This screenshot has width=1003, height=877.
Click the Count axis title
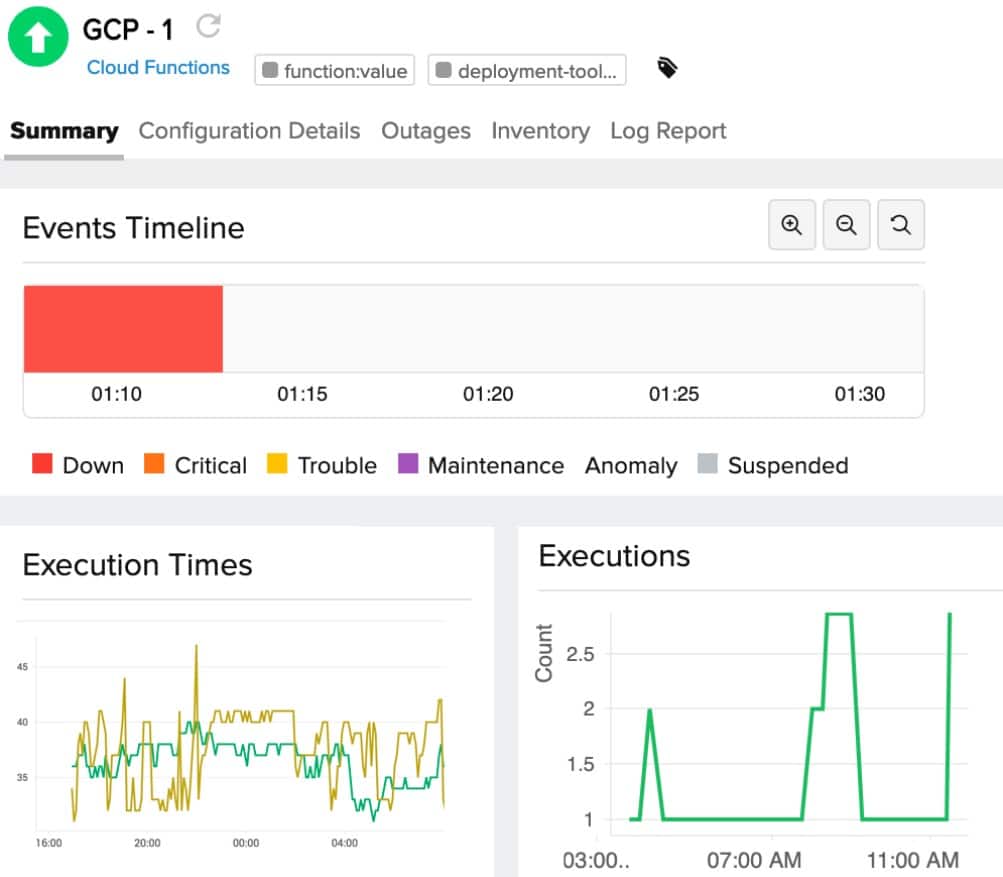click(x=544, y=653)
